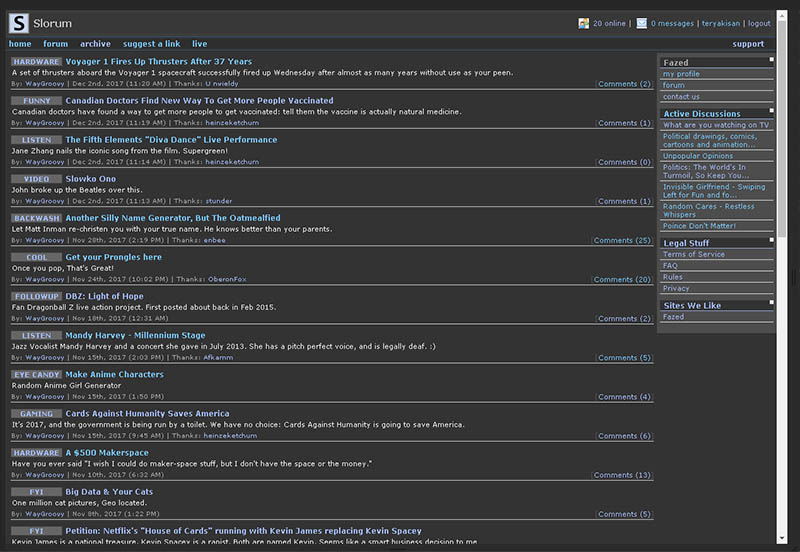Image resolution: width=800 pixels, height=552 pixels.
Task: Click heinzeketchum thanks link on Canadian Doctors post
Action: tap(232, 123)
